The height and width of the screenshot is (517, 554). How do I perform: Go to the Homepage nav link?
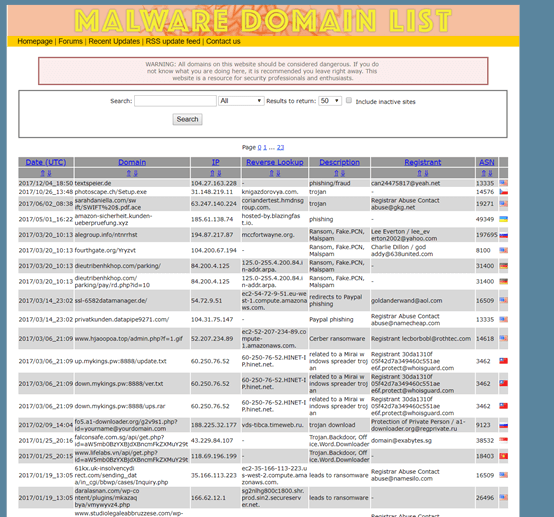tap(35, 41)
